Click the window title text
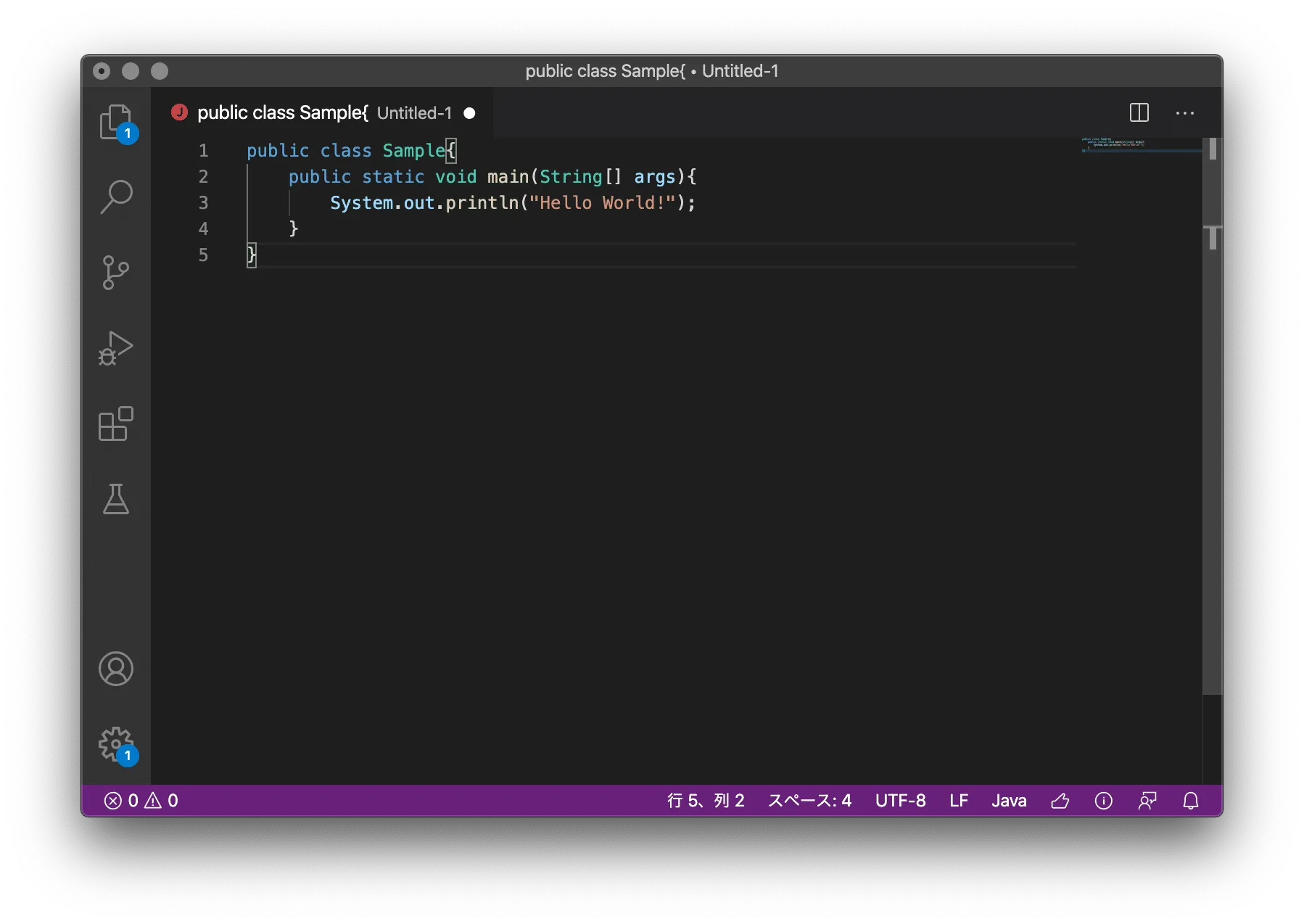Viewport: 1304px width, 924px height. click(652, 71)
